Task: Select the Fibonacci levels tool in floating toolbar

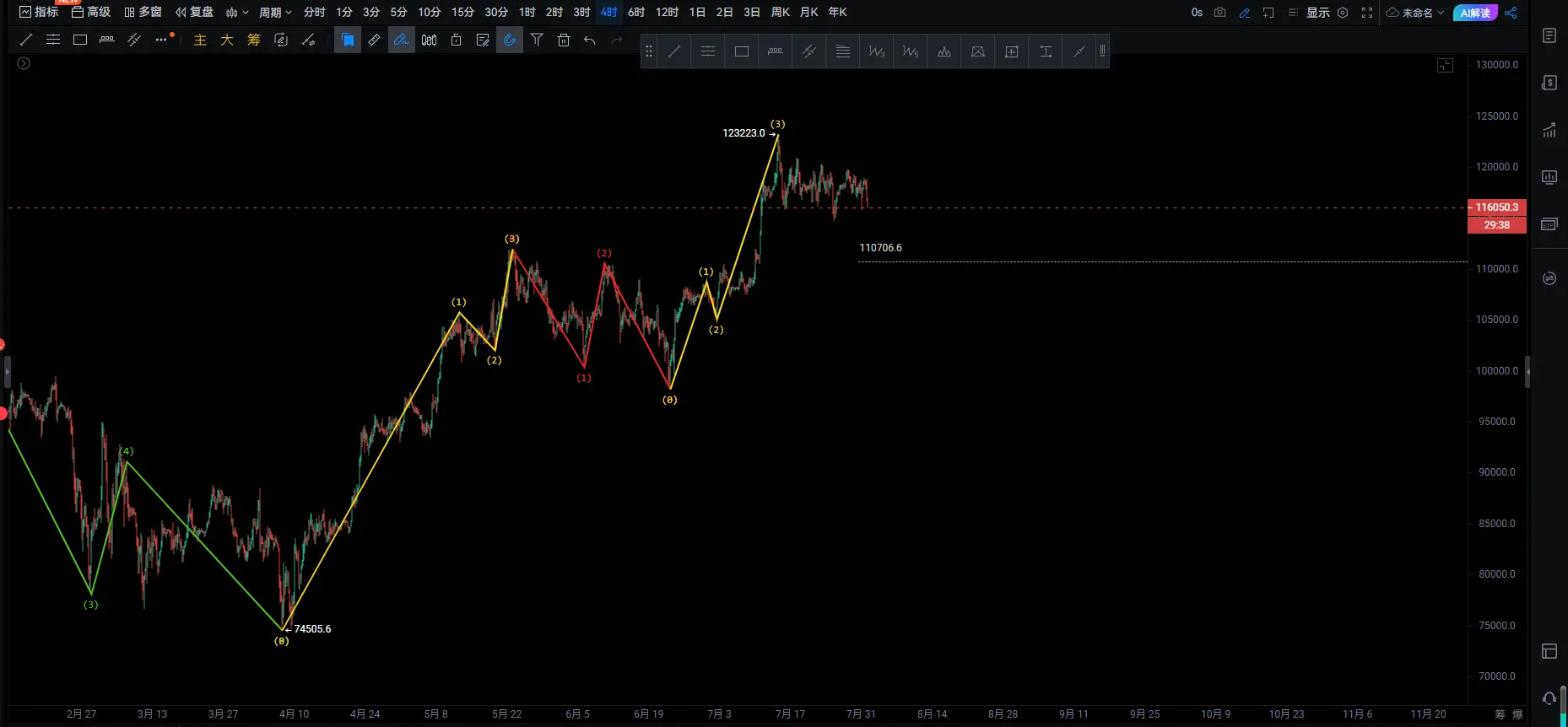Action: click(843, 51)
